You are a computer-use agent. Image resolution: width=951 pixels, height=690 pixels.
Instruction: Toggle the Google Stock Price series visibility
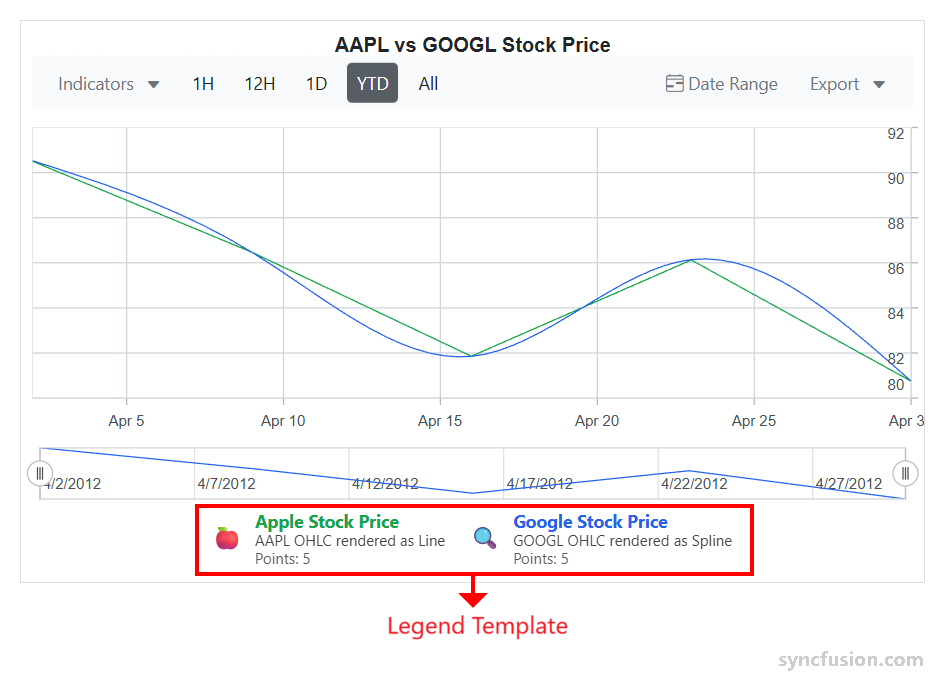(x=590, y=522)
